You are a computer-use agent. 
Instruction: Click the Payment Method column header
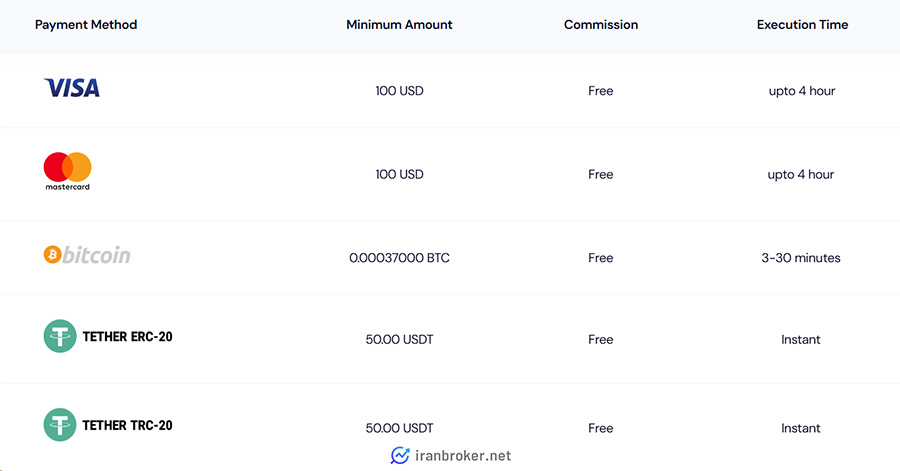pyautogui.click(x=86, y=25)
